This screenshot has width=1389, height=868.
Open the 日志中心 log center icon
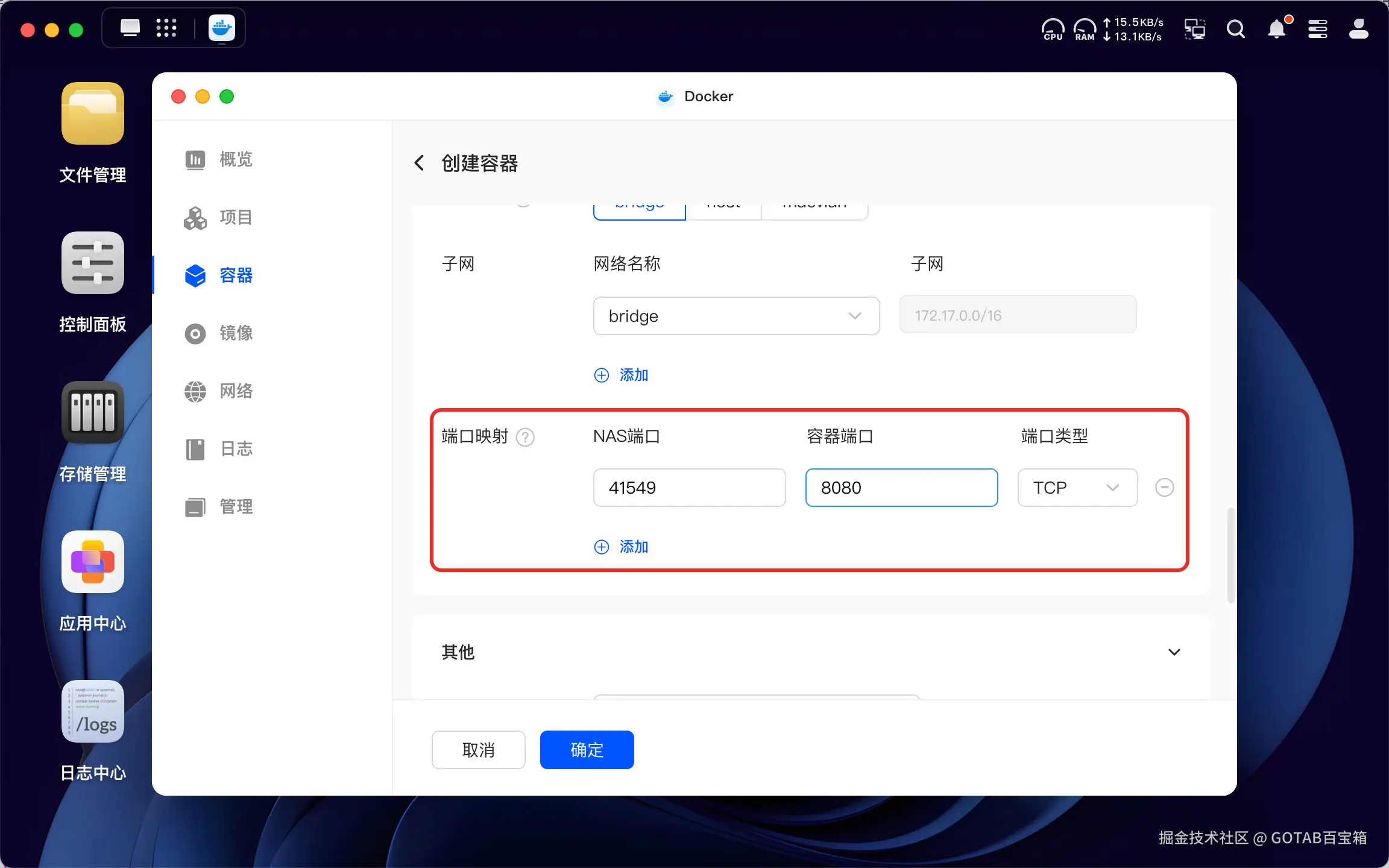92,711
